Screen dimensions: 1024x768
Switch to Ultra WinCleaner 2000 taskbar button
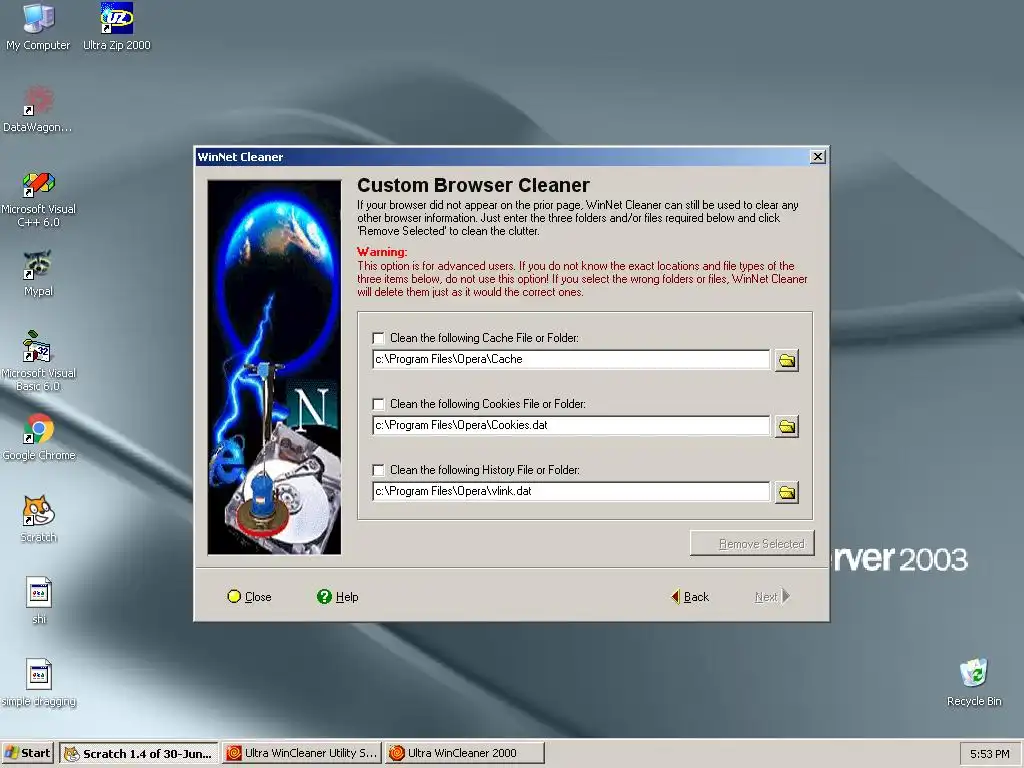point(464,753)
